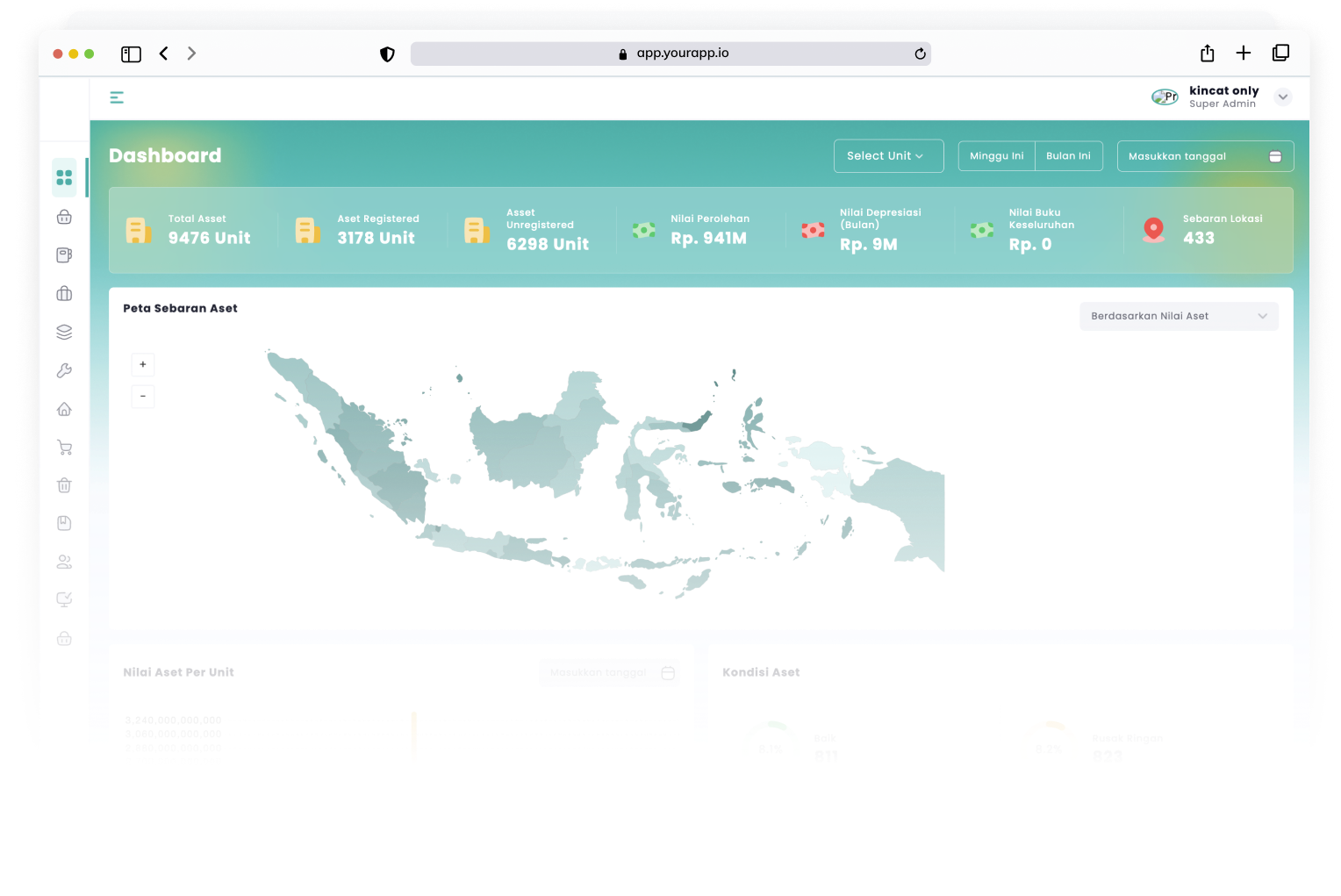Click the red money icon for Nilai Depresiasi
Screen dimensions: 1341x896
(813, 230)
